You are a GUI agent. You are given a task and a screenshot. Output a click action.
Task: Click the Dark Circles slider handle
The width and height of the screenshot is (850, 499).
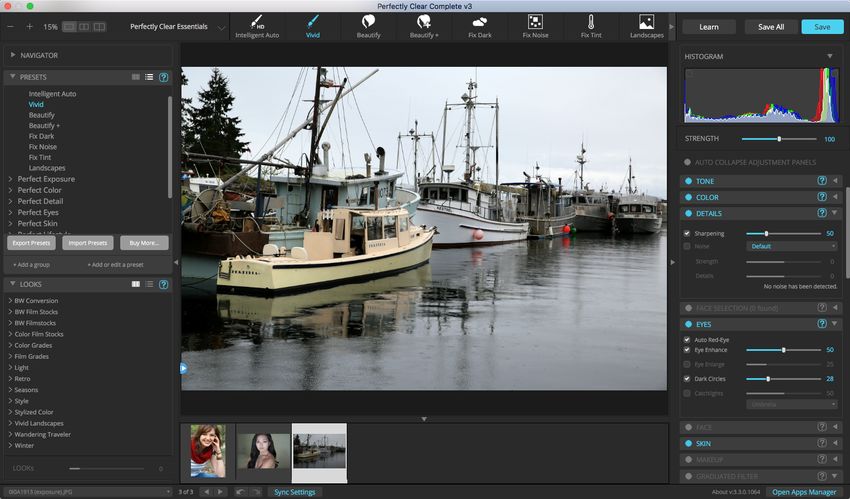coord(768,379)
